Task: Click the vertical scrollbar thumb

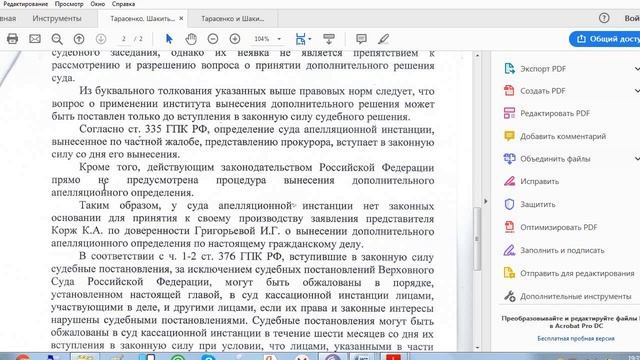Action: tap(477, 239)
